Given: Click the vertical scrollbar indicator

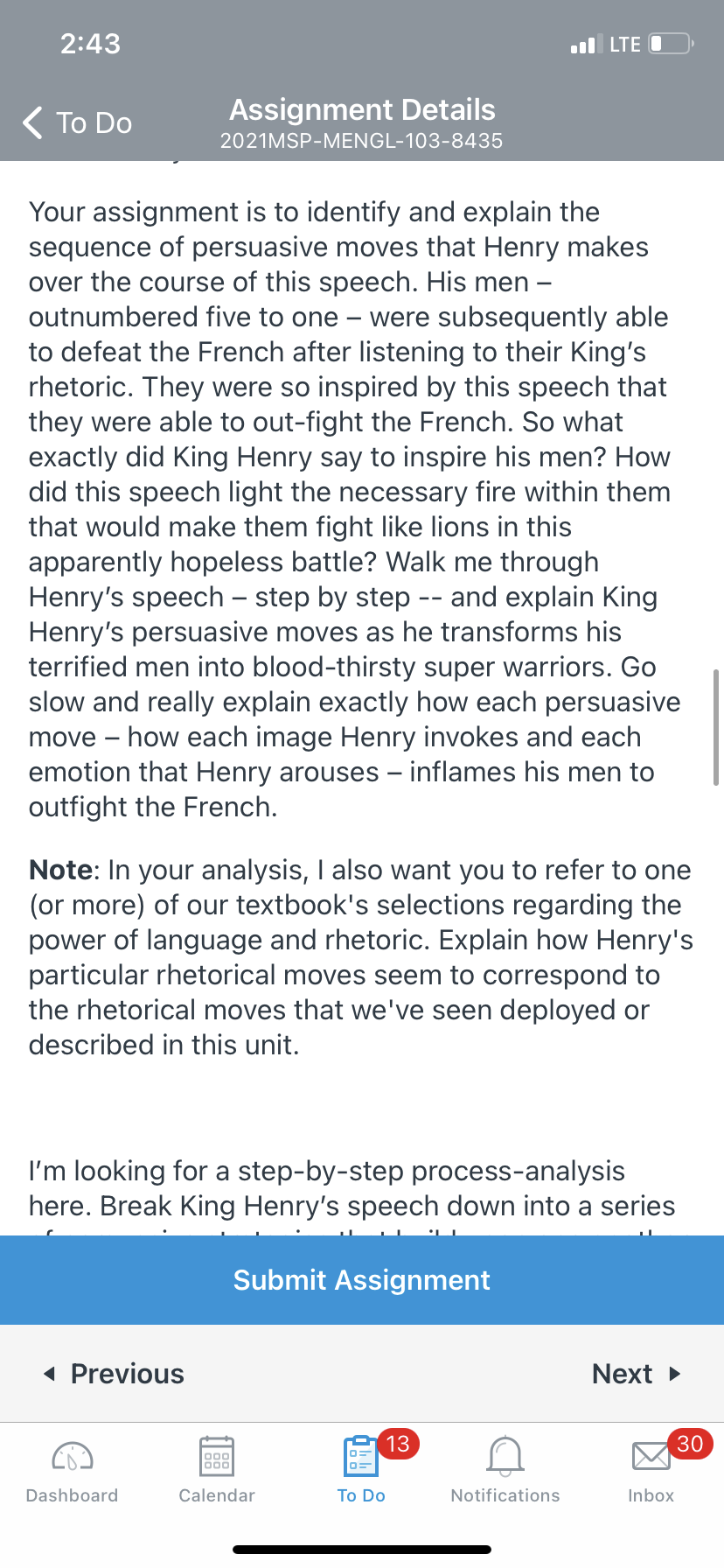Looking at the screenshot, I should coord(716,727).
